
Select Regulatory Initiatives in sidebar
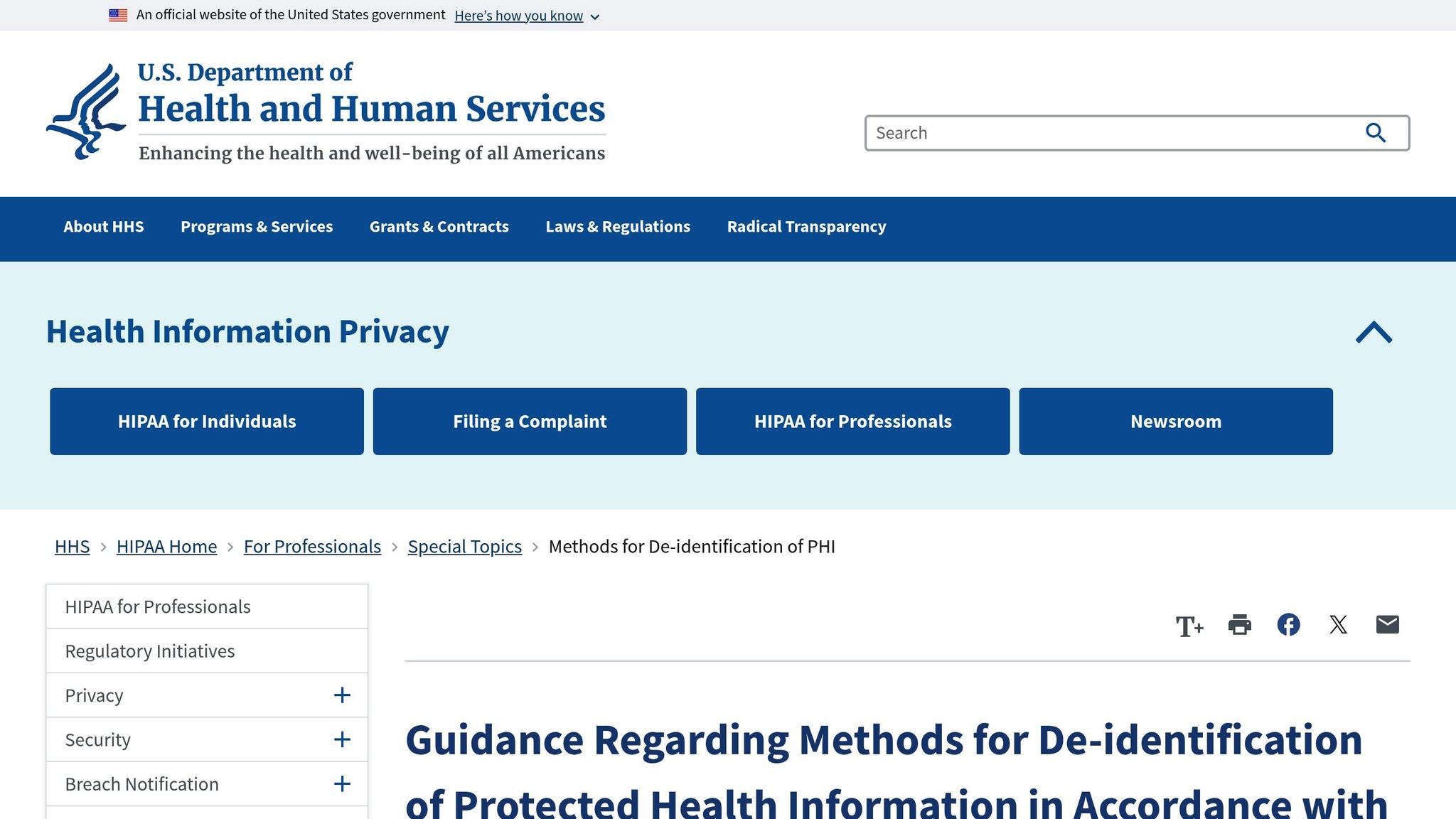[x=150, y=651]
